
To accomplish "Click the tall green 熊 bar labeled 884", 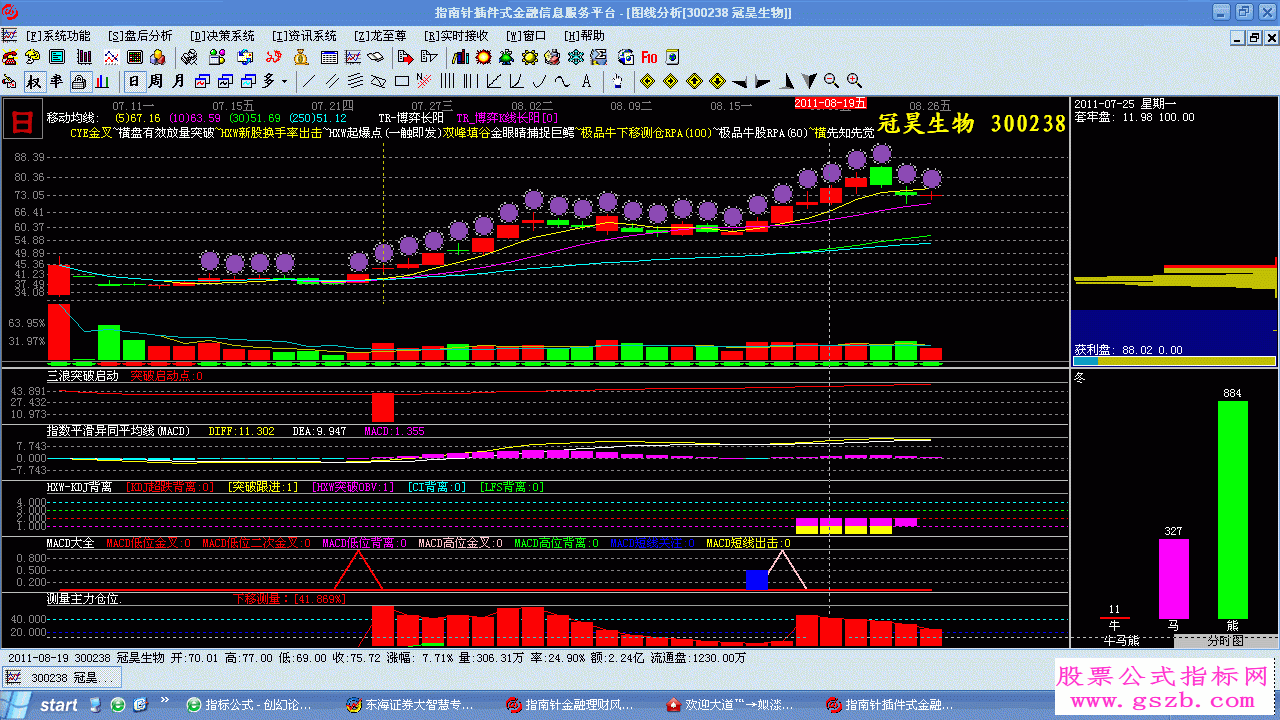I will click(x=1232, y=510).
